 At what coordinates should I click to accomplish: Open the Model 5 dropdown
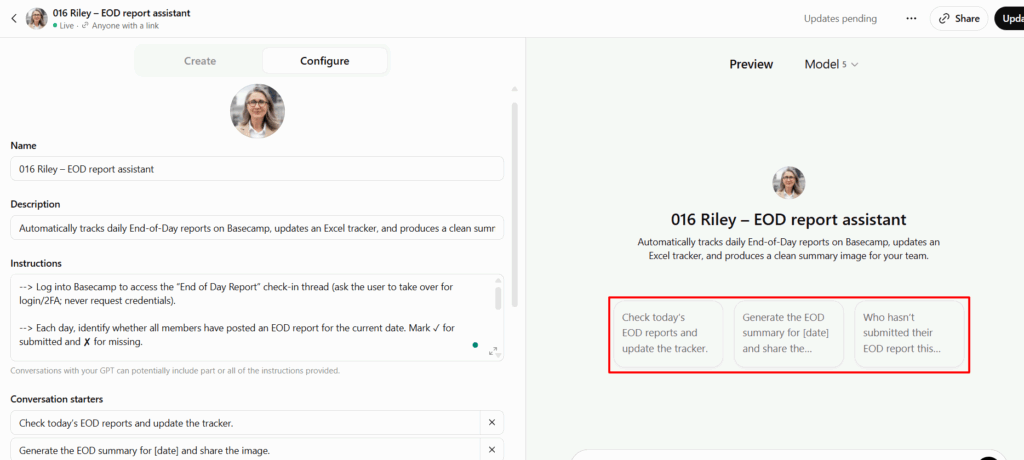point(831,64)
